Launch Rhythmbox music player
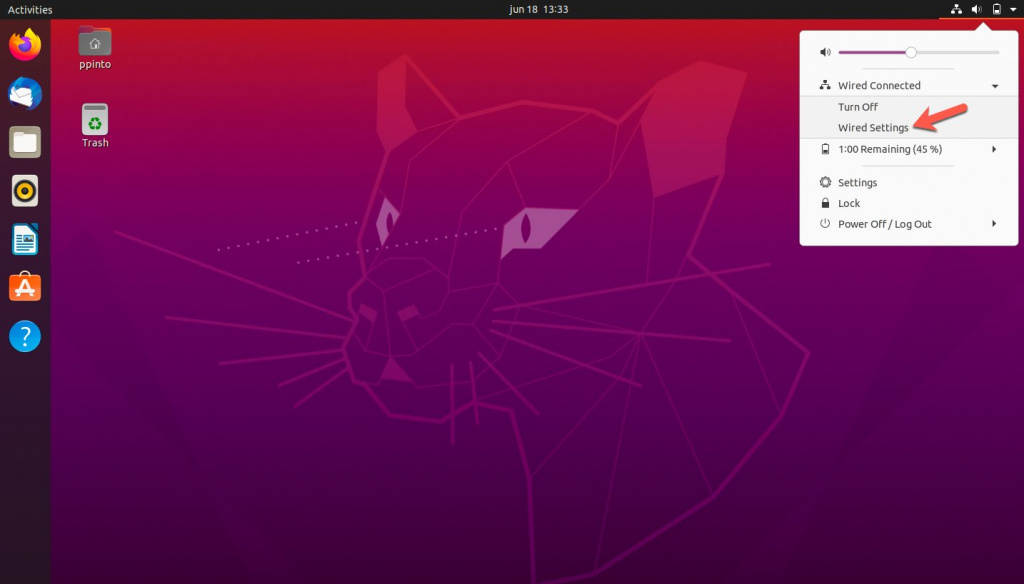 (24, 190)
